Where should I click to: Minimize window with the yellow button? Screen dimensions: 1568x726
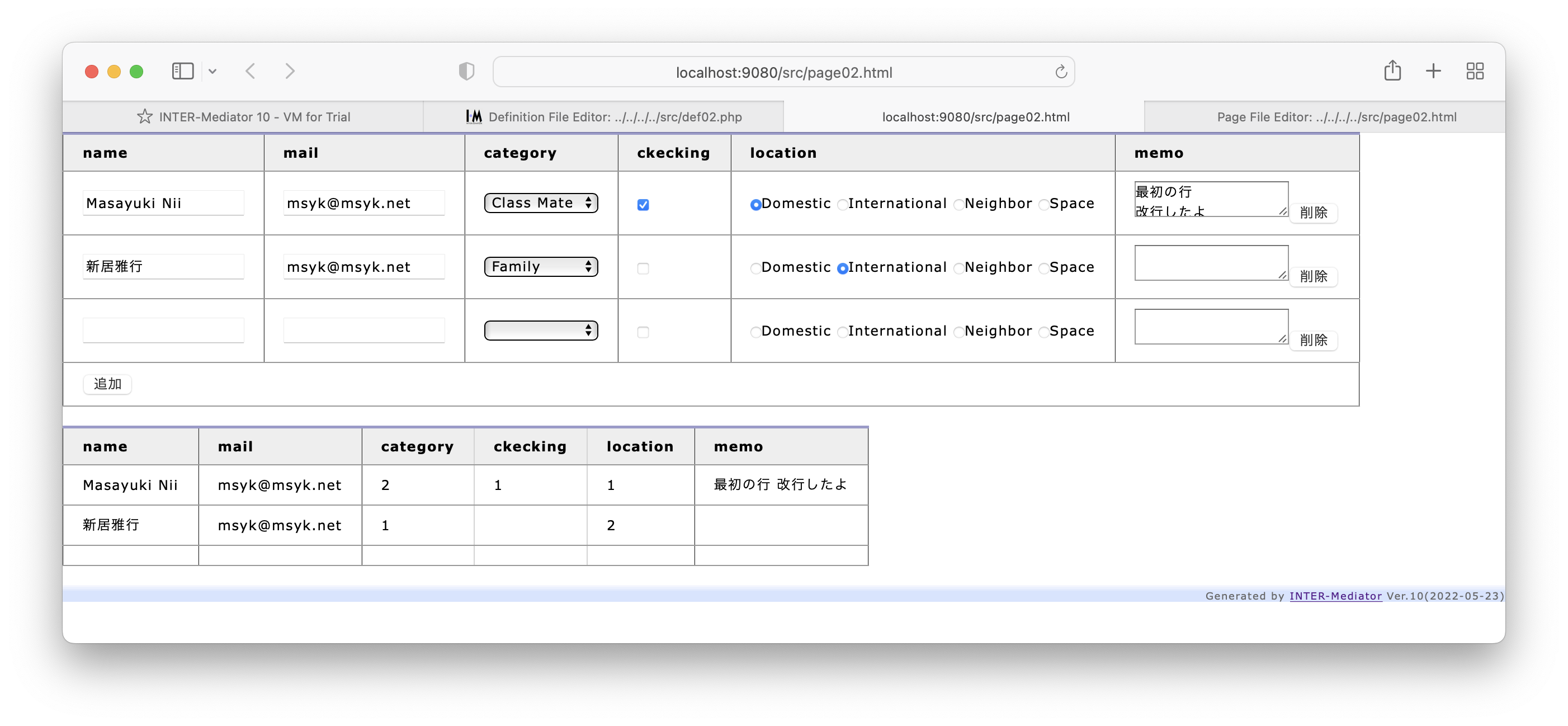[114, 71]
